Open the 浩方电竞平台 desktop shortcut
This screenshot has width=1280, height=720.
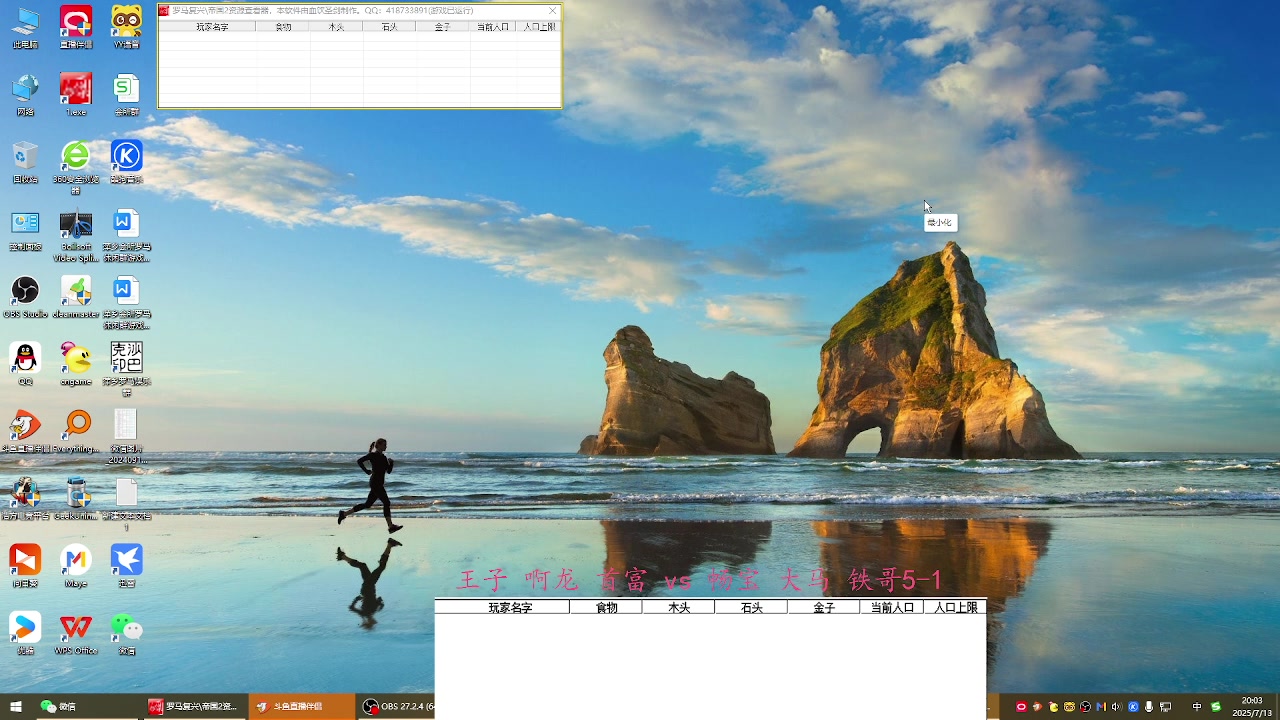click(25, 499)
